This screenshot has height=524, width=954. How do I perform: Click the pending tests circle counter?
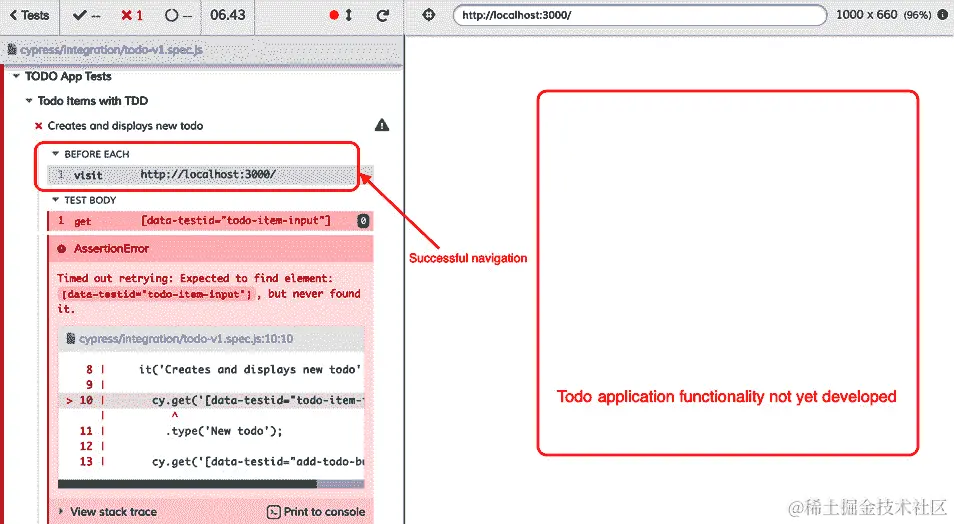pyautogui.click(x=178, y=15)
